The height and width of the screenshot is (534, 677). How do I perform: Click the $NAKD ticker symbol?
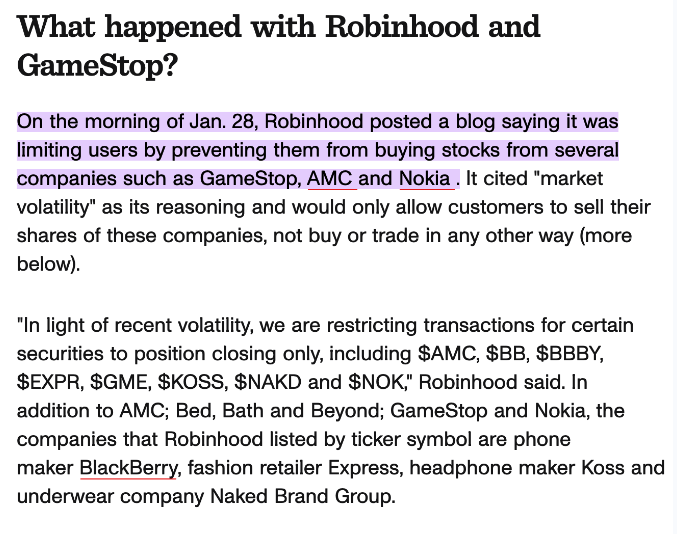[268, 382]
